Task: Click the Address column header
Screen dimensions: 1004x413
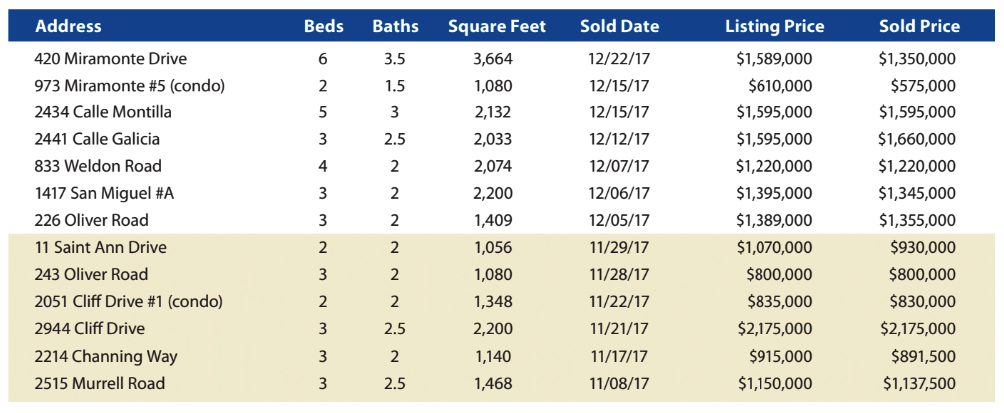Action: point(68,26)
